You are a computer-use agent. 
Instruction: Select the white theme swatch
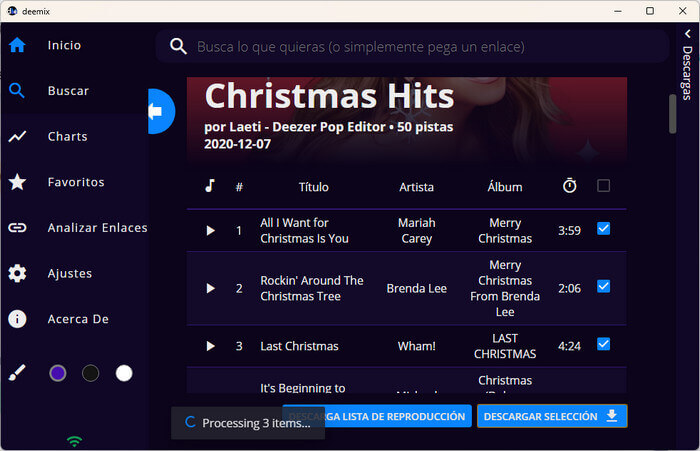pos(124,373)
